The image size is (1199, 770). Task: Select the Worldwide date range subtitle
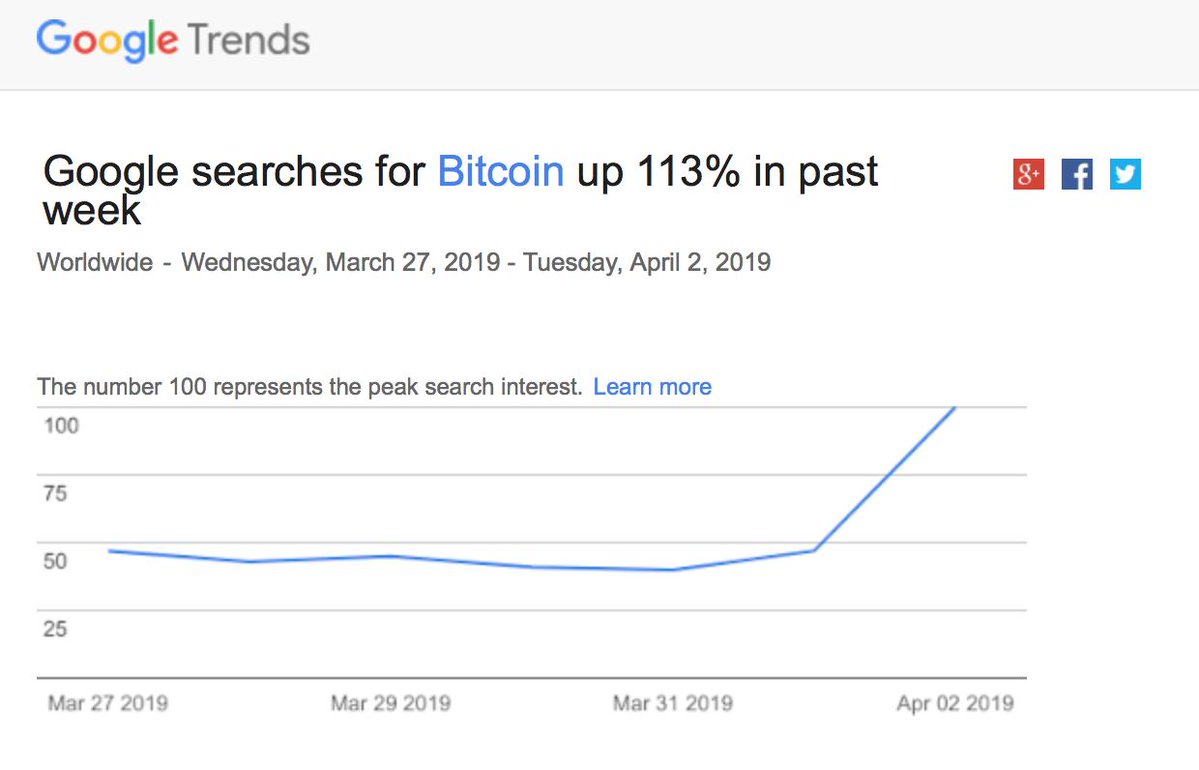coord(404,263)
